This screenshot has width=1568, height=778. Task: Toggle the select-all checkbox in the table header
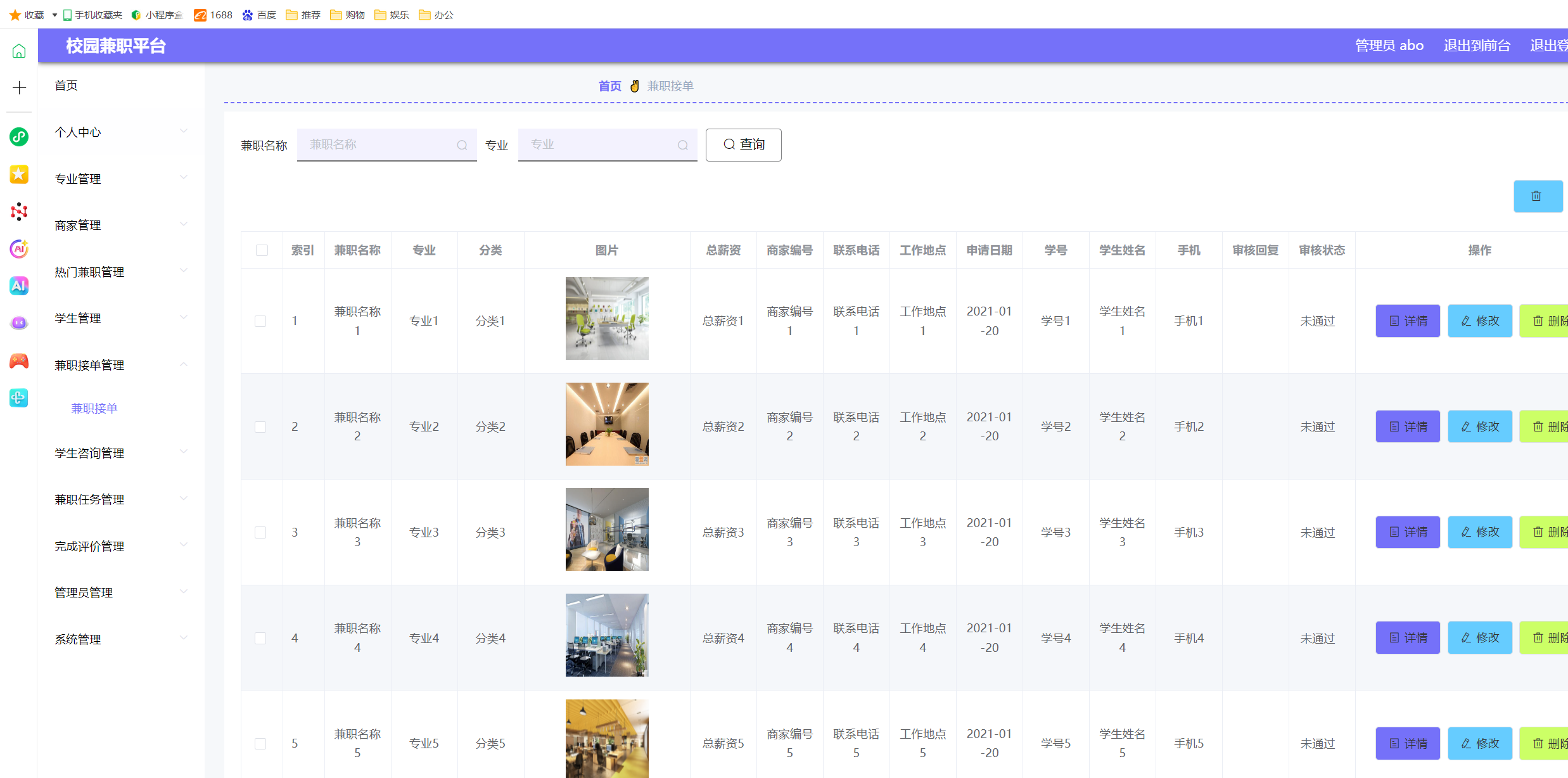click(262, 250)
